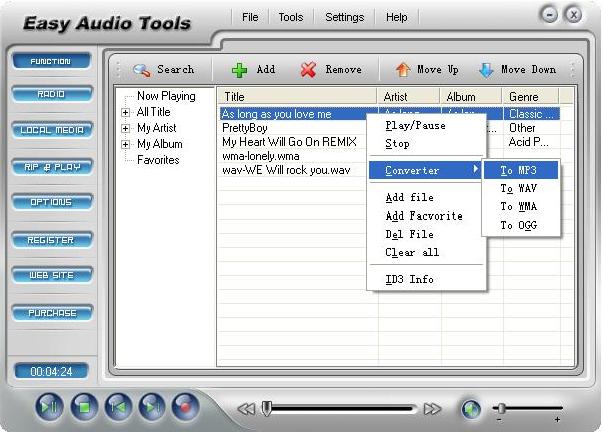Click the rewind double-arrow icon
The height and width of the screenshot is (434, 603).
[x=246, y=409]
